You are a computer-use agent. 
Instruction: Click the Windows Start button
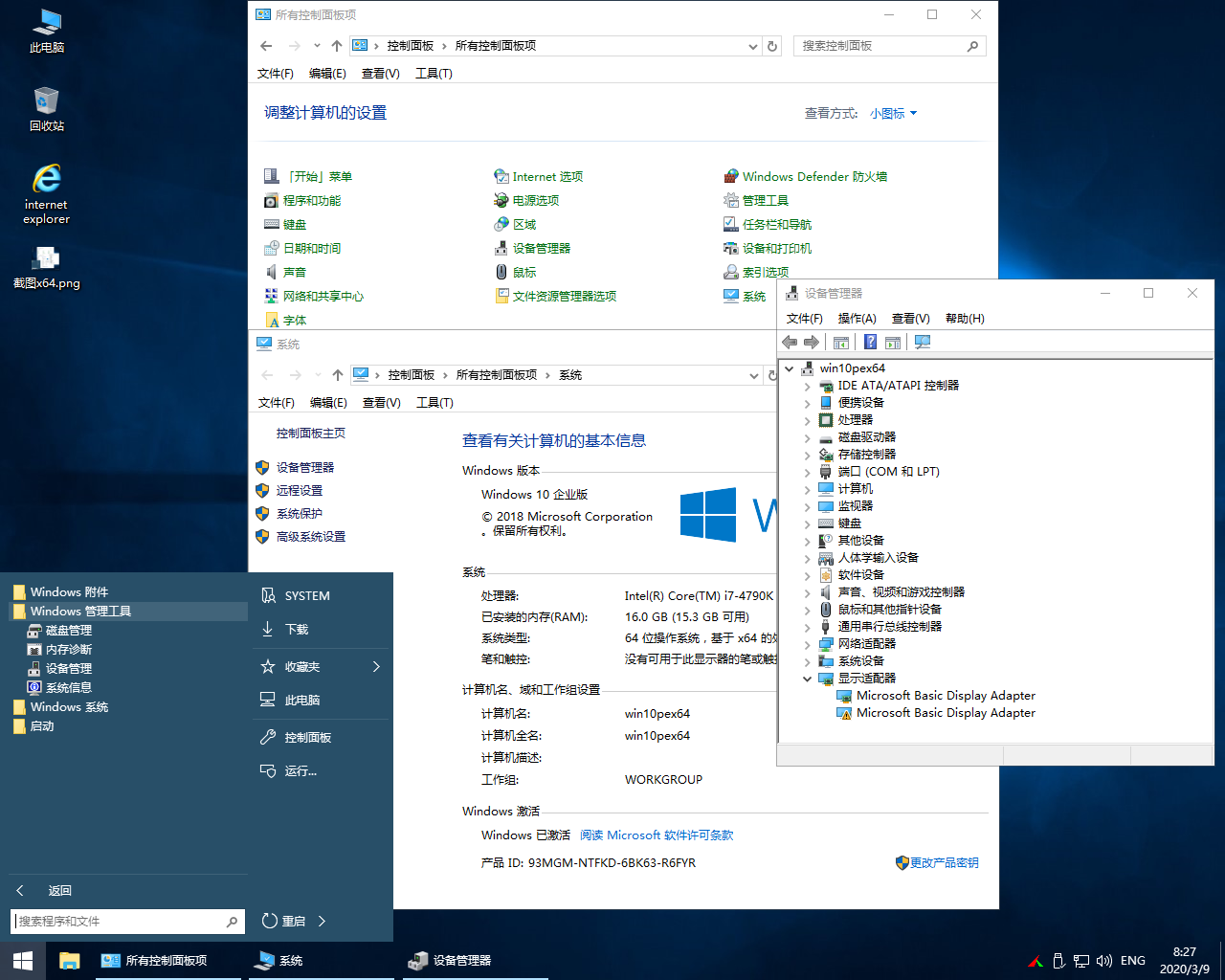pyautogui.click(x=23, y=961)
